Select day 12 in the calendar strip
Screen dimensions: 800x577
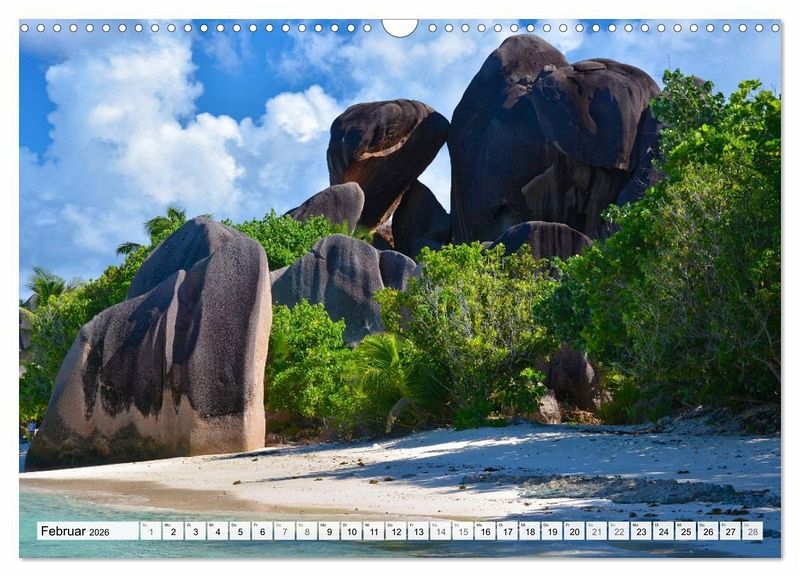click(396, 531)
